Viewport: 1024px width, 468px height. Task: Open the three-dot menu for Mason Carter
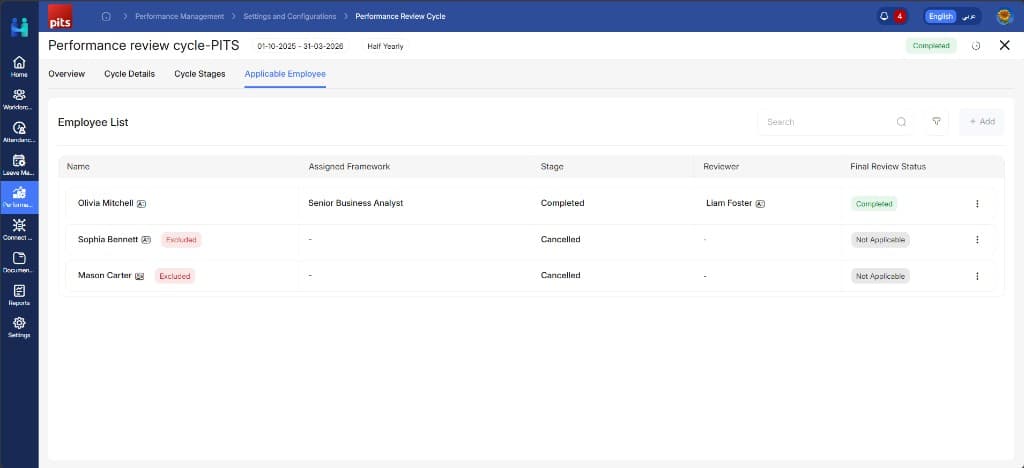pyautogui.click(x=977, y=276)
